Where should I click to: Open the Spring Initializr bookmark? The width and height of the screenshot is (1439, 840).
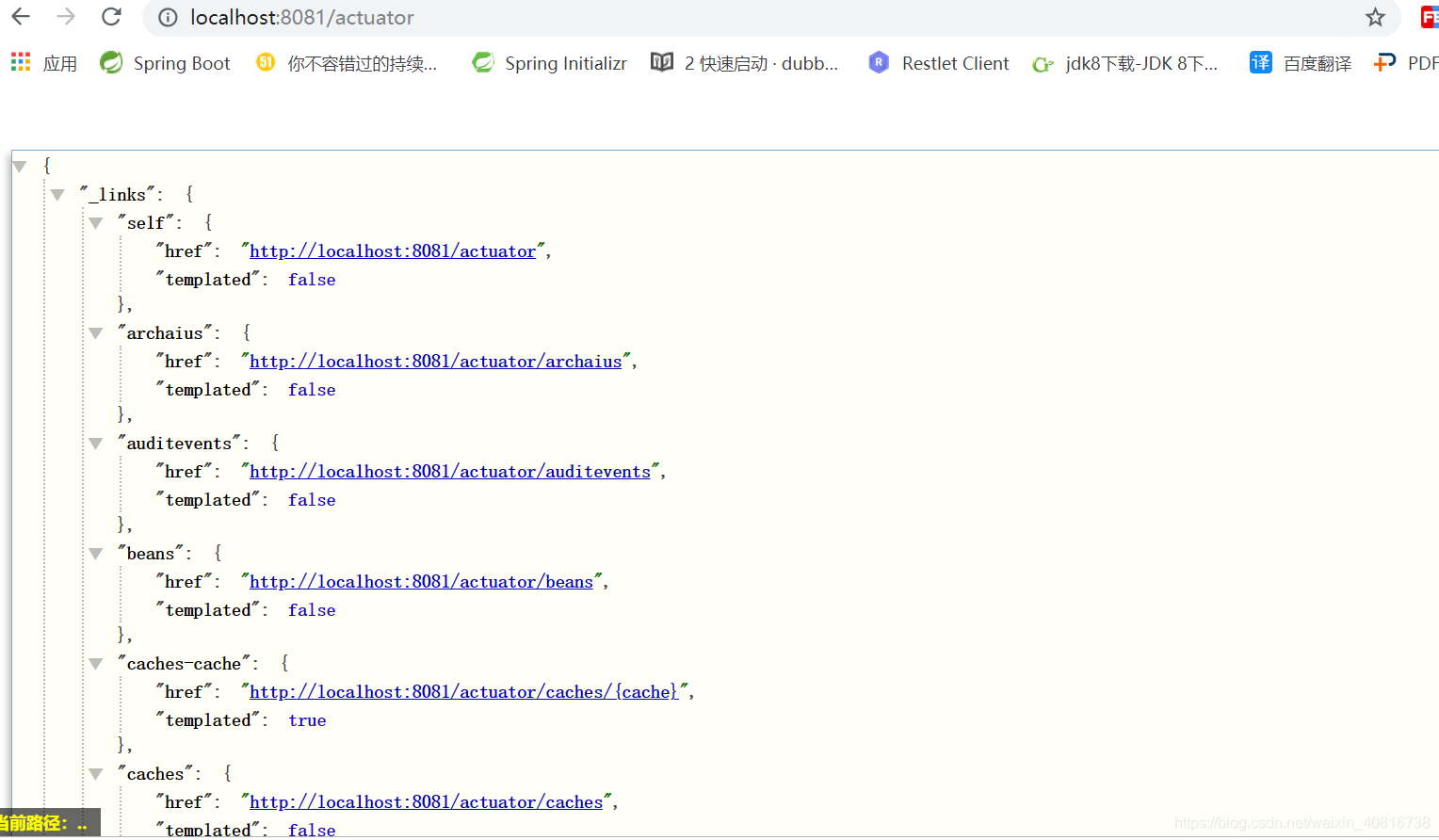[550, 63]
